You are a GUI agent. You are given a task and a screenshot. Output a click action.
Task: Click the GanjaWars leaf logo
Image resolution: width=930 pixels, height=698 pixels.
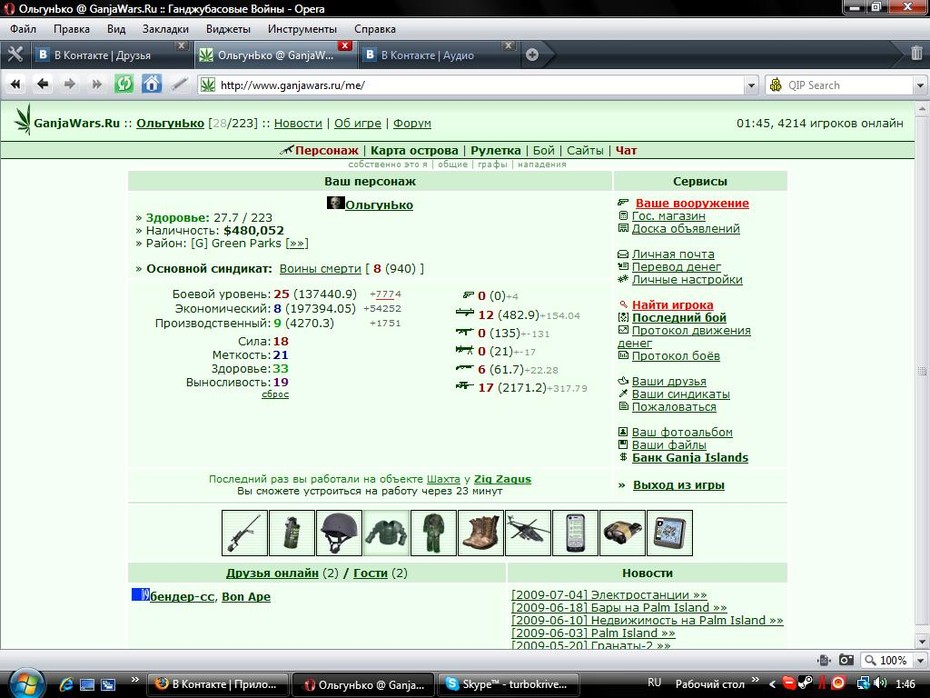point(23,119)
